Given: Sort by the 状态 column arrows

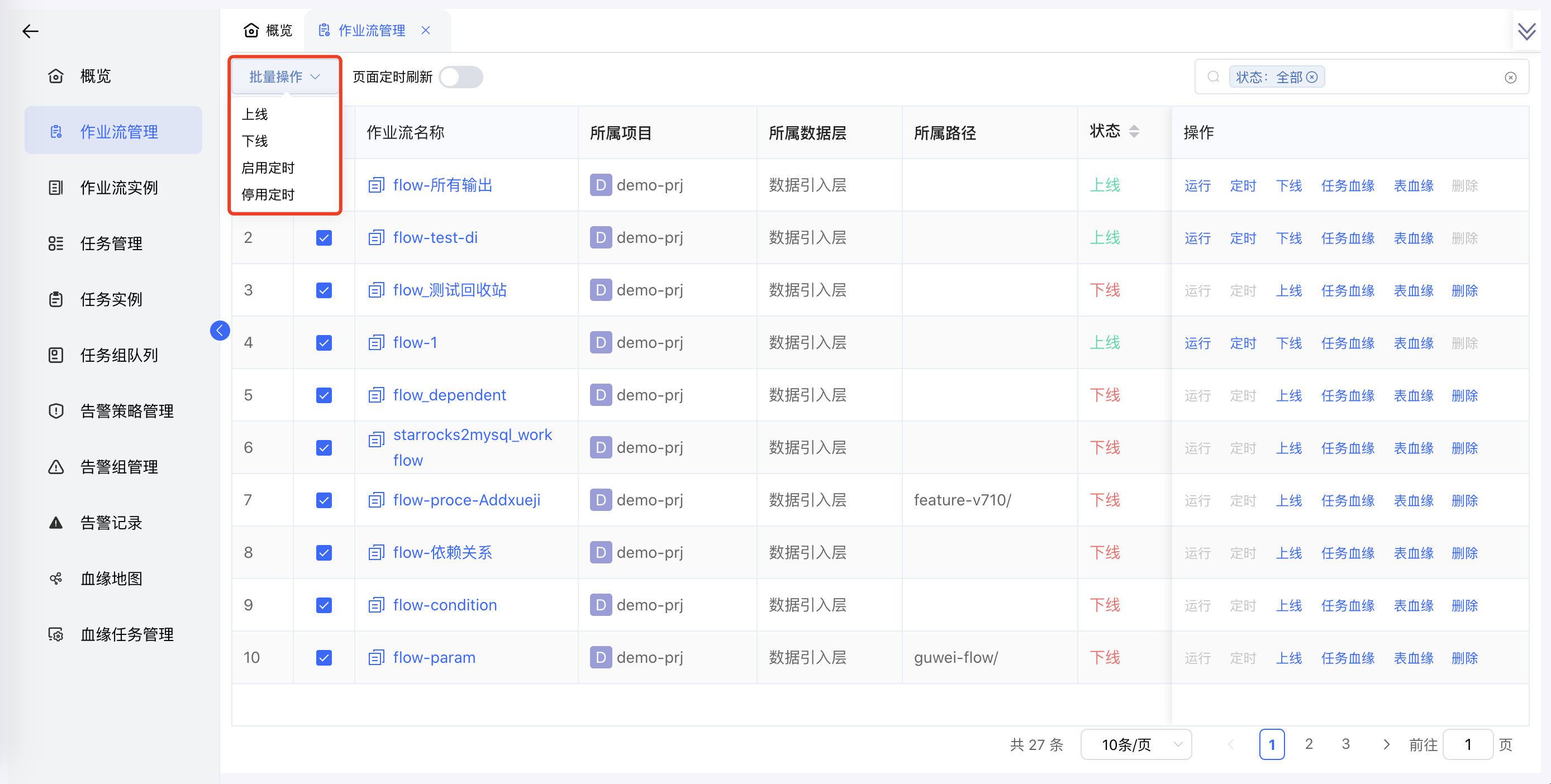Looking at the screenshot, I should click(1134, 131).
